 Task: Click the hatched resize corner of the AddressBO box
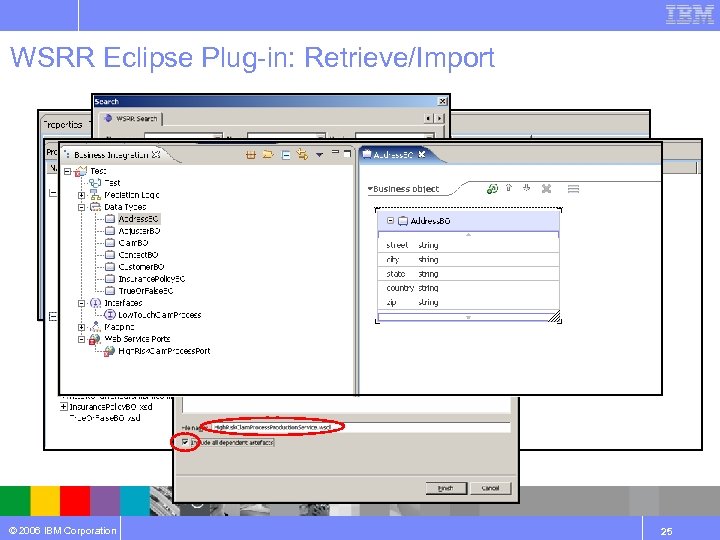(555, 317)
